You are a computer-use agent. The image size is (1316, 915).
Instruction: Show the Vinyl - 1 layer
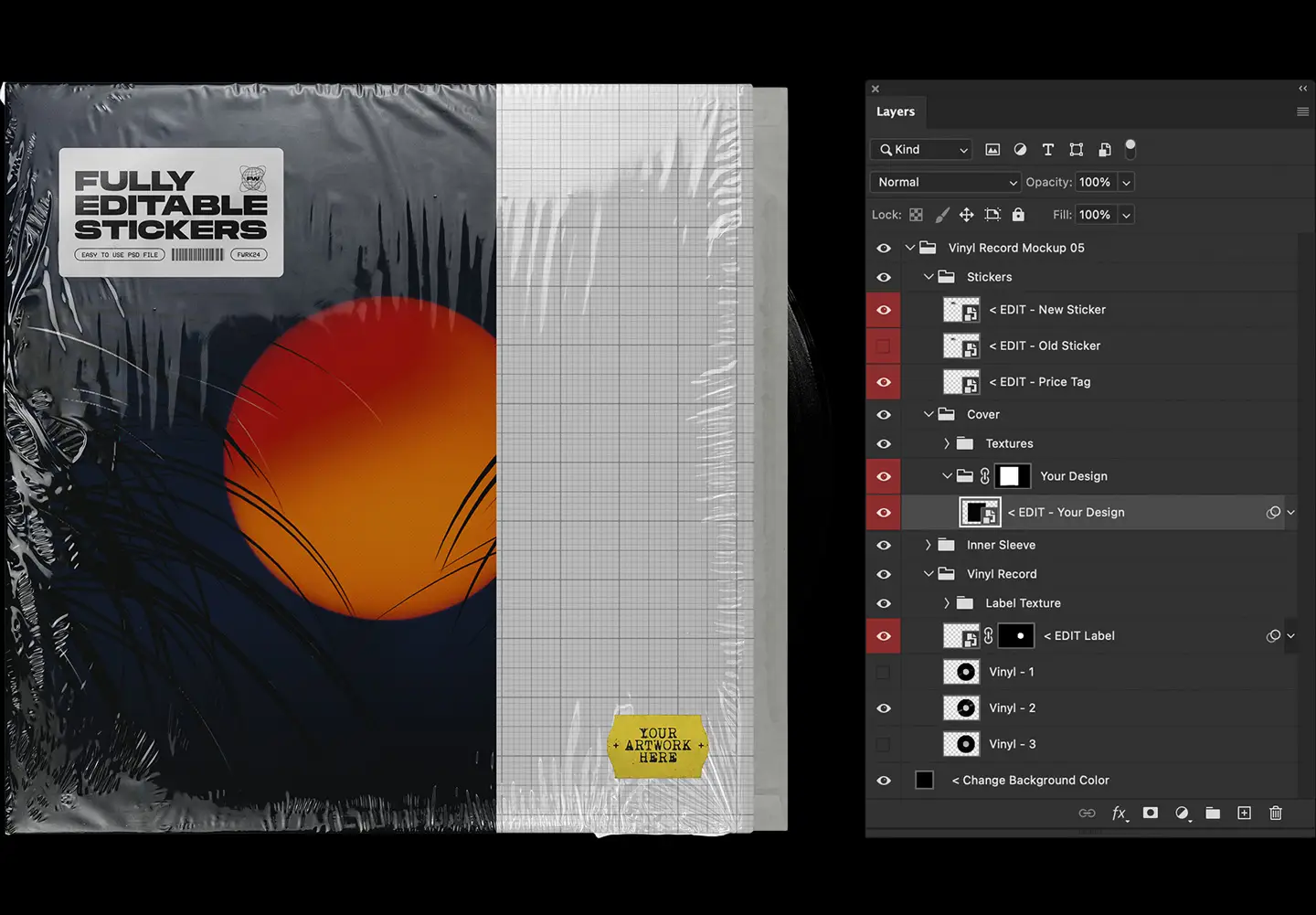pos(884,671)
